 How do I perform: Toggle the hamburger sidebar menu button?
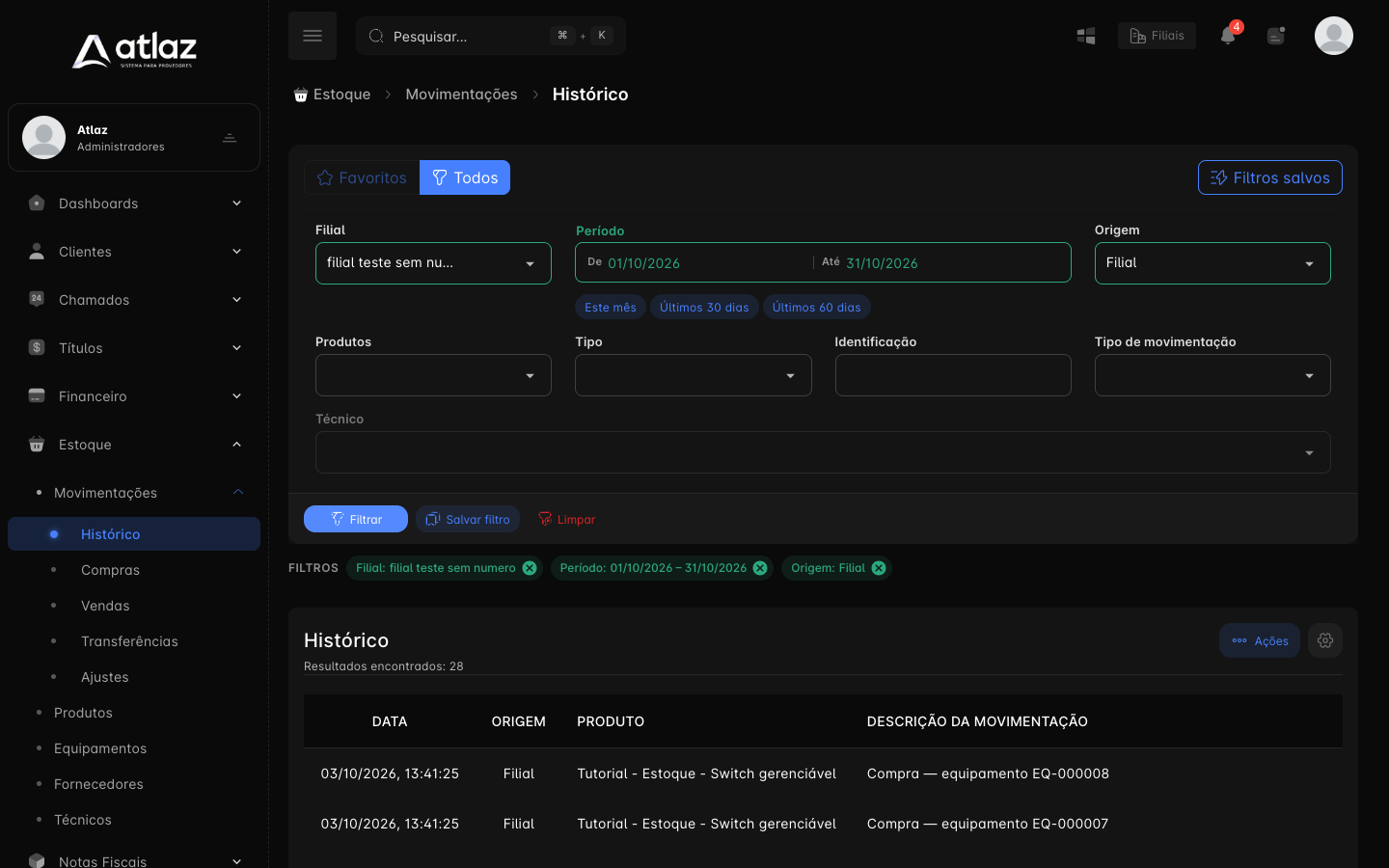pyautogui.click(x=313, y=36)
